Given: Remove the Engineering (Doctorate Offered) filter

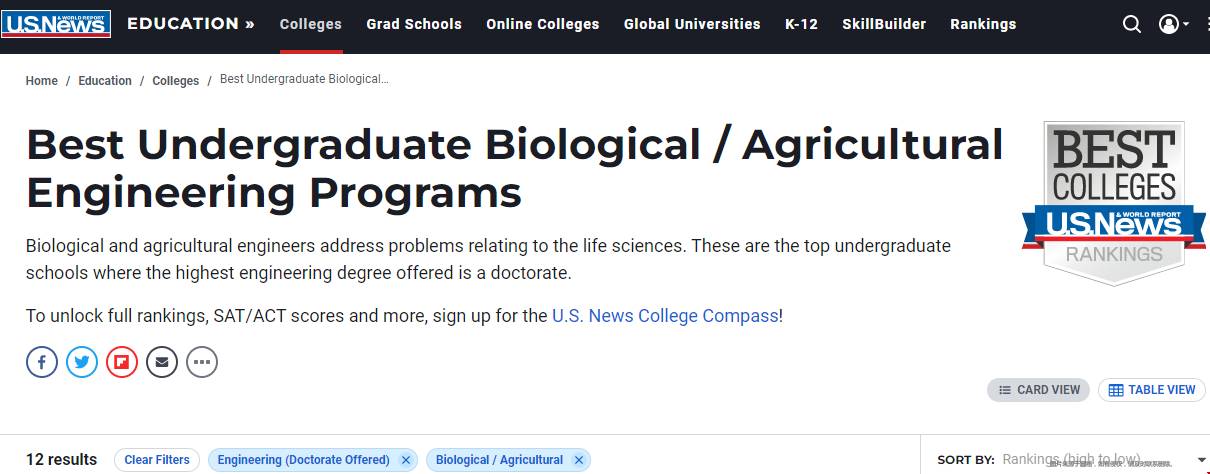Looking at the screenshot, I should (406, 460).
